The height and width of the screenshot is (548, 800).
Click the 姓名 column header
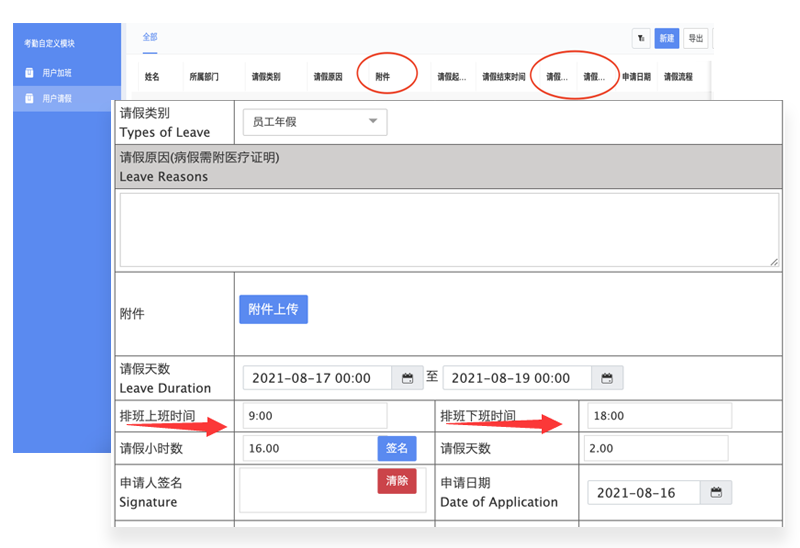click(x=152, y=77)
